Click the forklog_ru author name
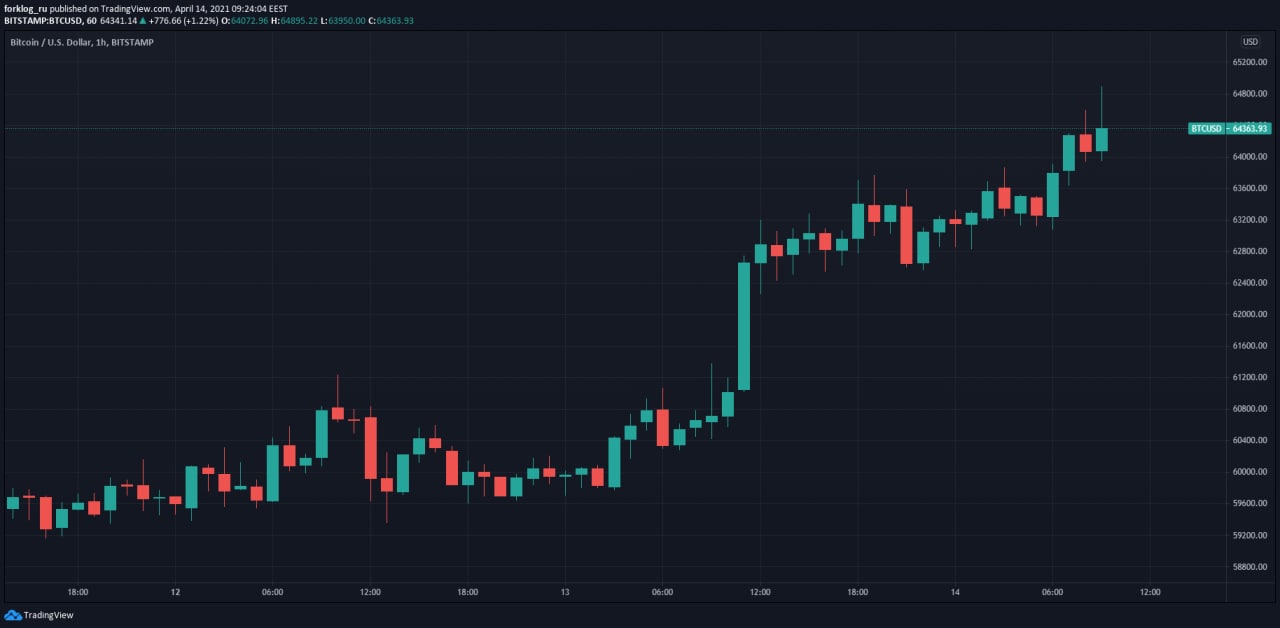The width and height of the screenshot is (1280, 628). (x=25, y=8)
